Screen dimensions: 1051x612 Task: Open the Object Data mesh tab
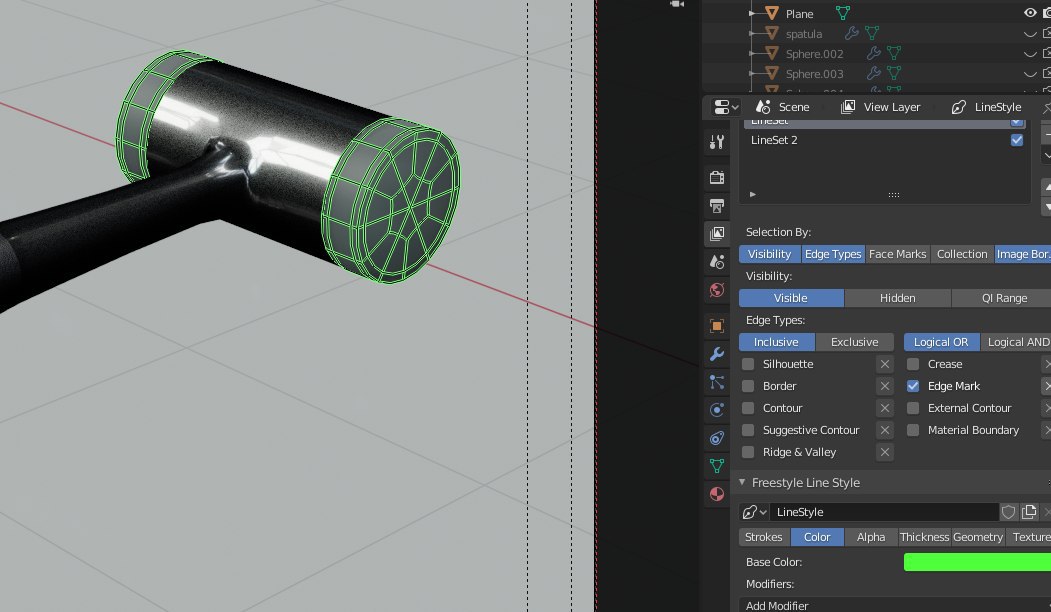point(717,466)
